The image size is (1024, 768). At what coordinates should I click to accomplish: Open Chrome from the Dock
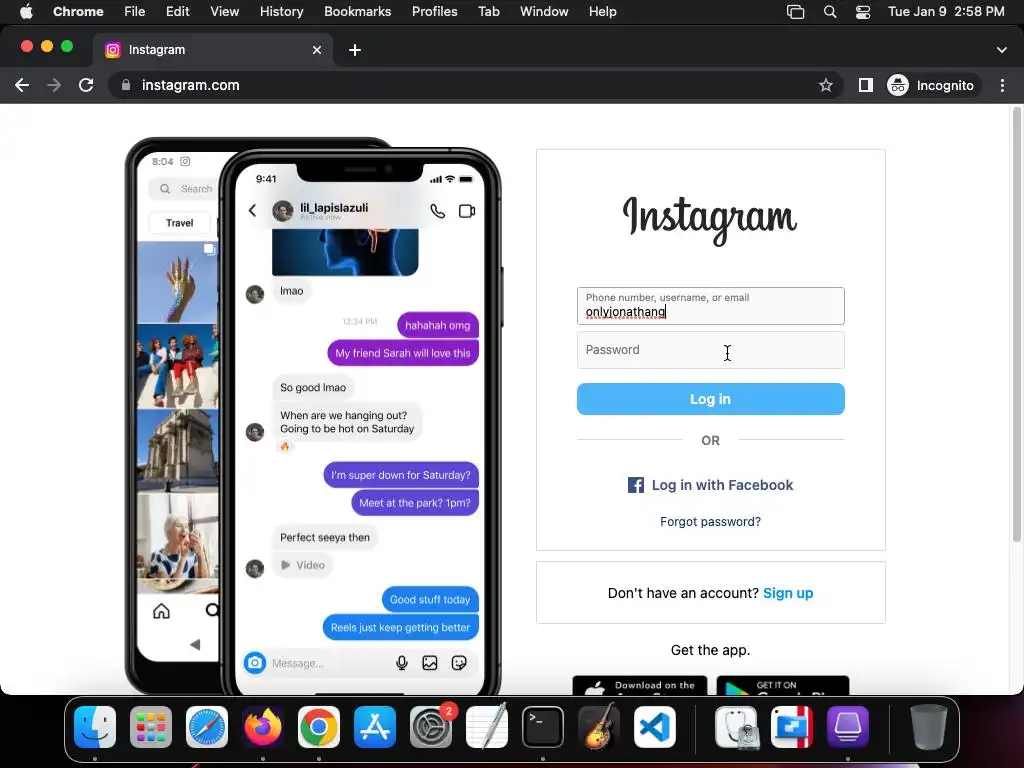click(x=319, y=727)
